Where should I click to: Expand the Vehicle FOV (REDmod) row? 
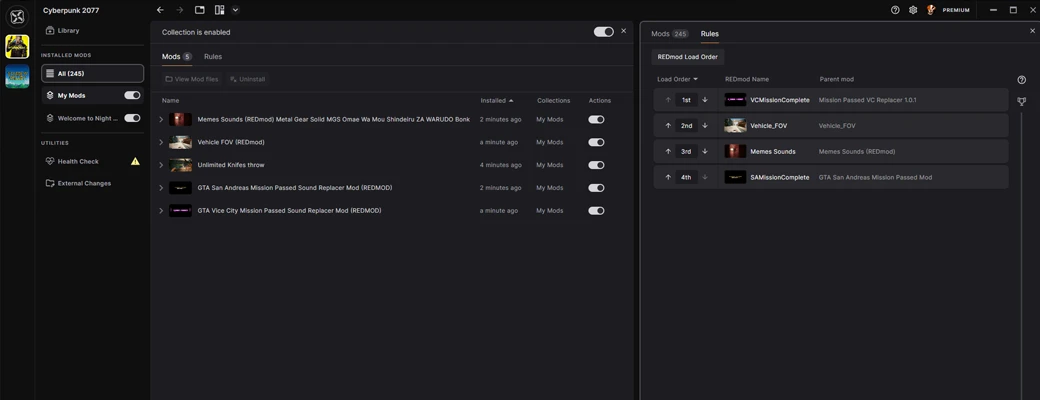point(161,142)
